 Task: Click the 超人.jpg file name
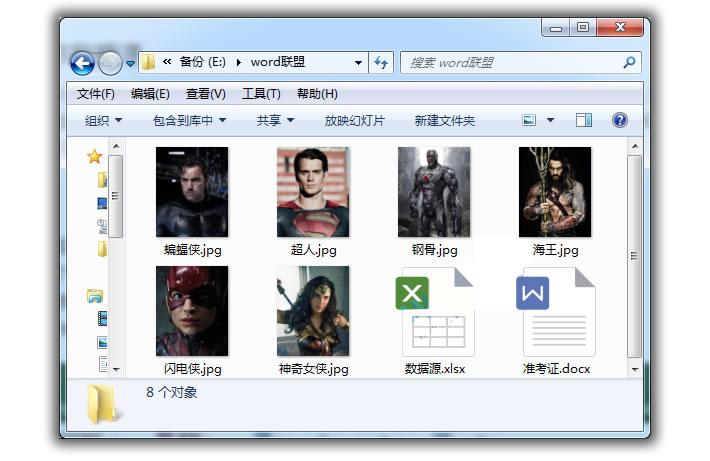click(313, 250)
